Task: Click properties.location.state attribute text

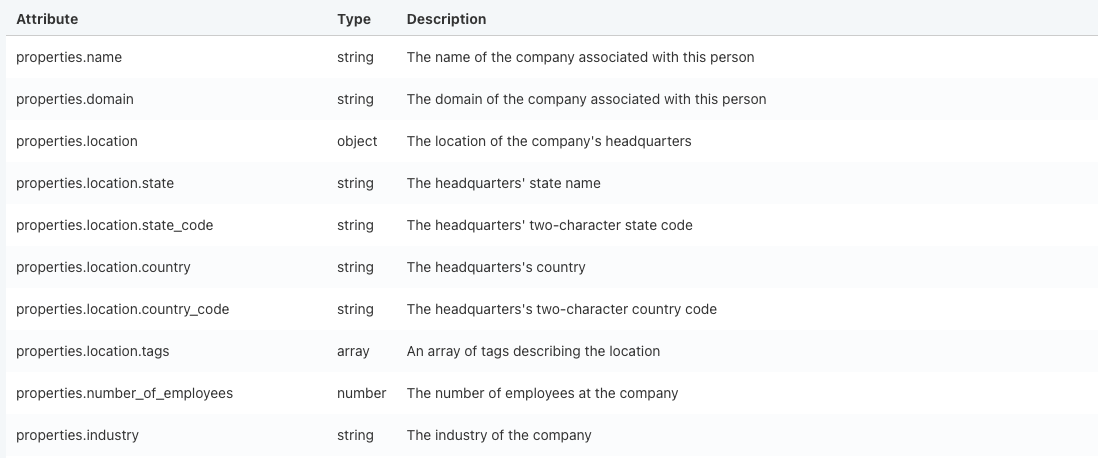Action: point(95,183)
